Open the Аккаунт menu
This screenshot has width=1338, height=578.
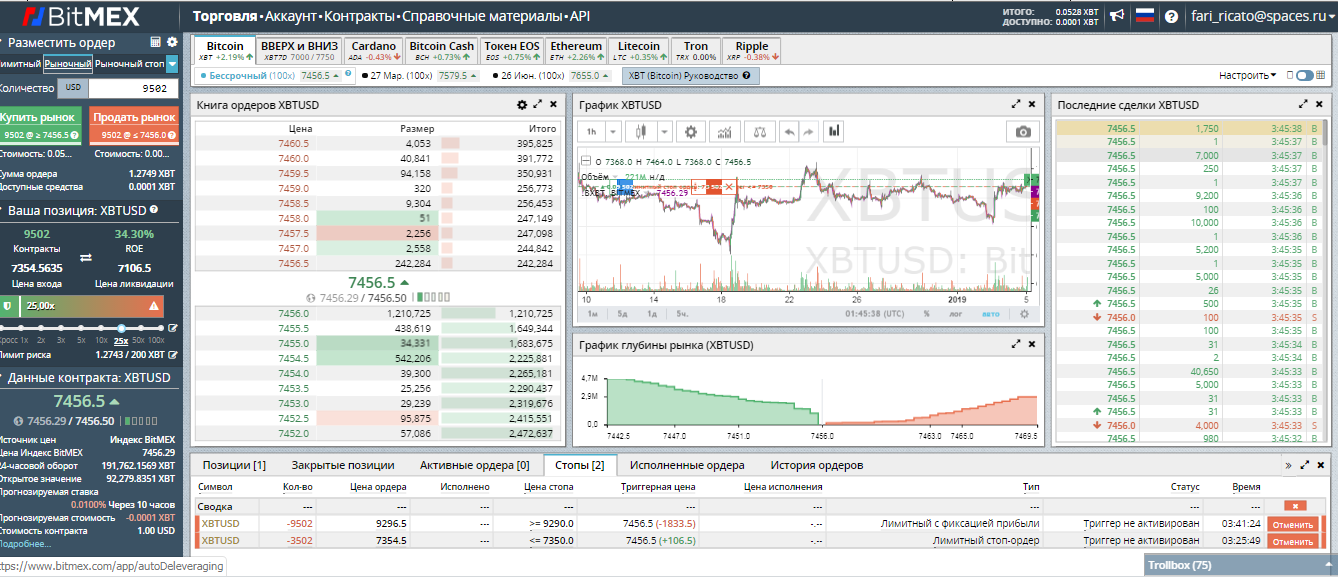click(290, 16)
